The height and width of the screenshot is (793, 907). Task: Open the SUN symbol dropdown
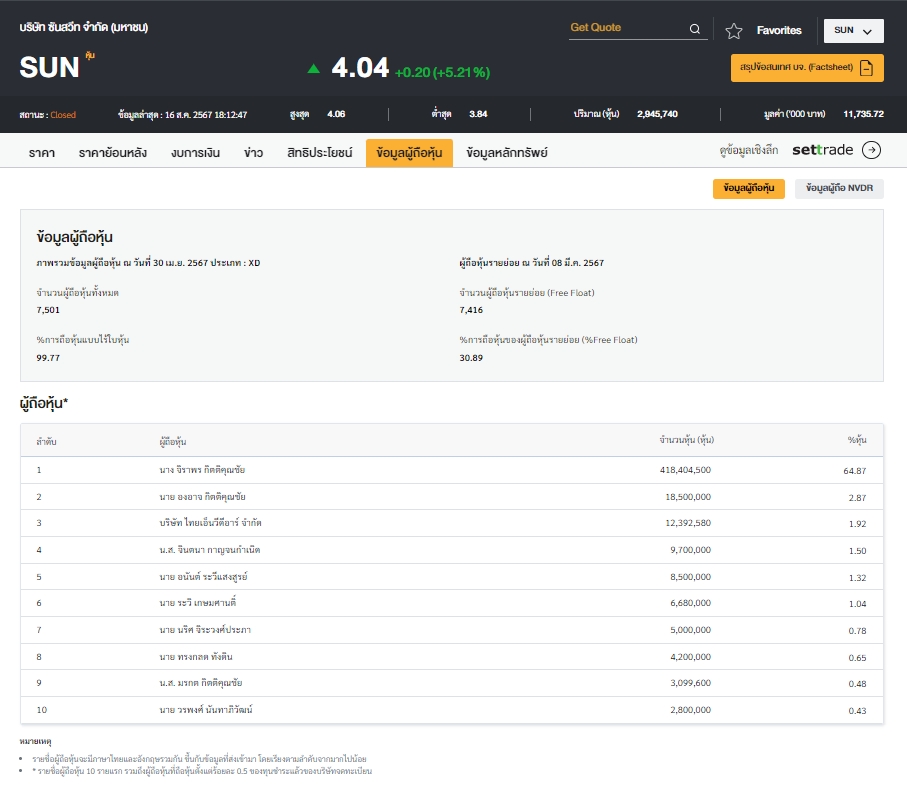pyautogui.click(x=853, y=31)
